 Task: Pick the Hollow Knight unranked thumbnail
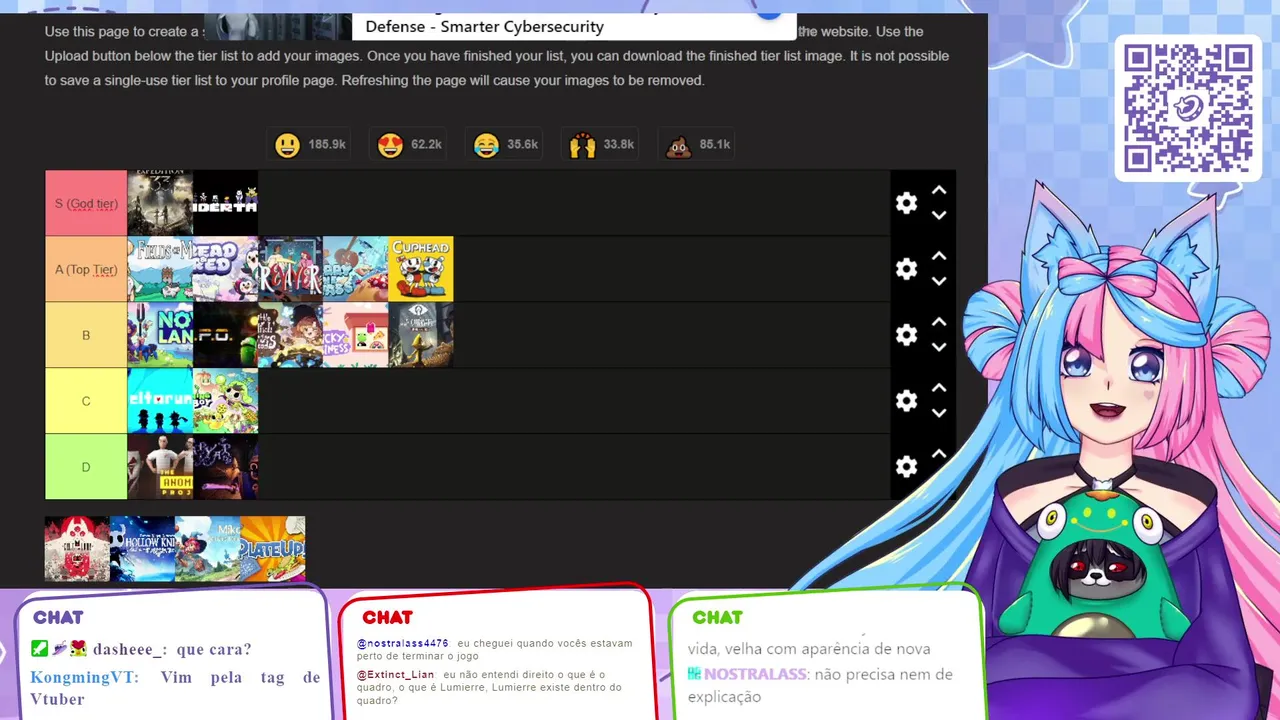[142, 549]
